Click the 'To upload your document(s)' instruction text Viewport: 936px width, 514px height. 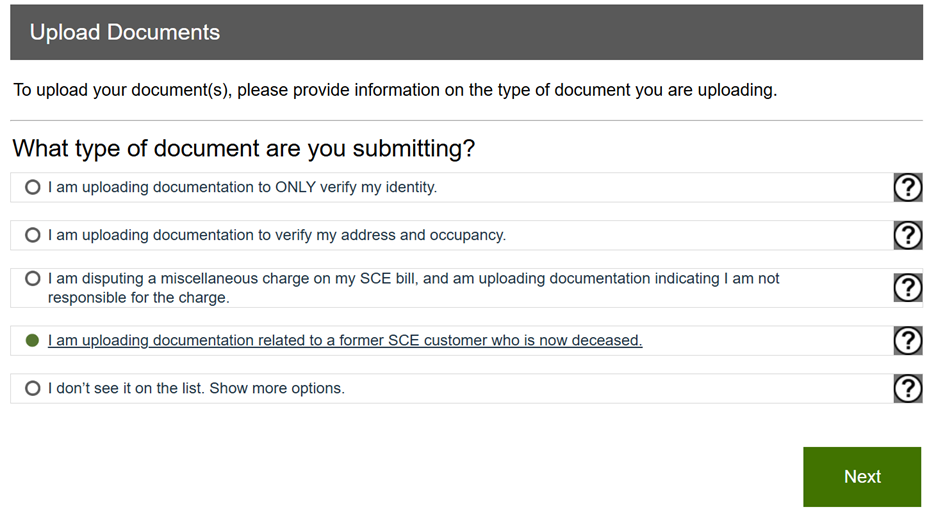pos(395,90)
